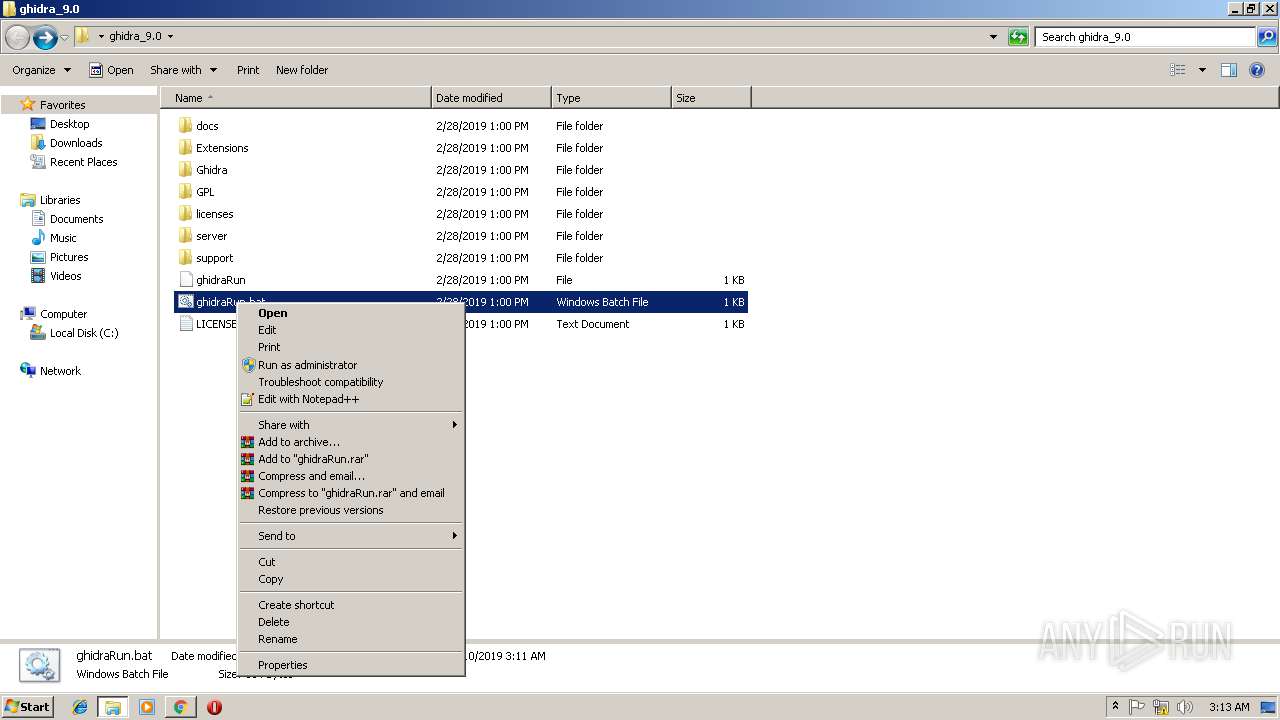Open Google Chrome from the taskbar
Image resolution: width=1280 pixels, height=720 pixels.
point(180,707)
